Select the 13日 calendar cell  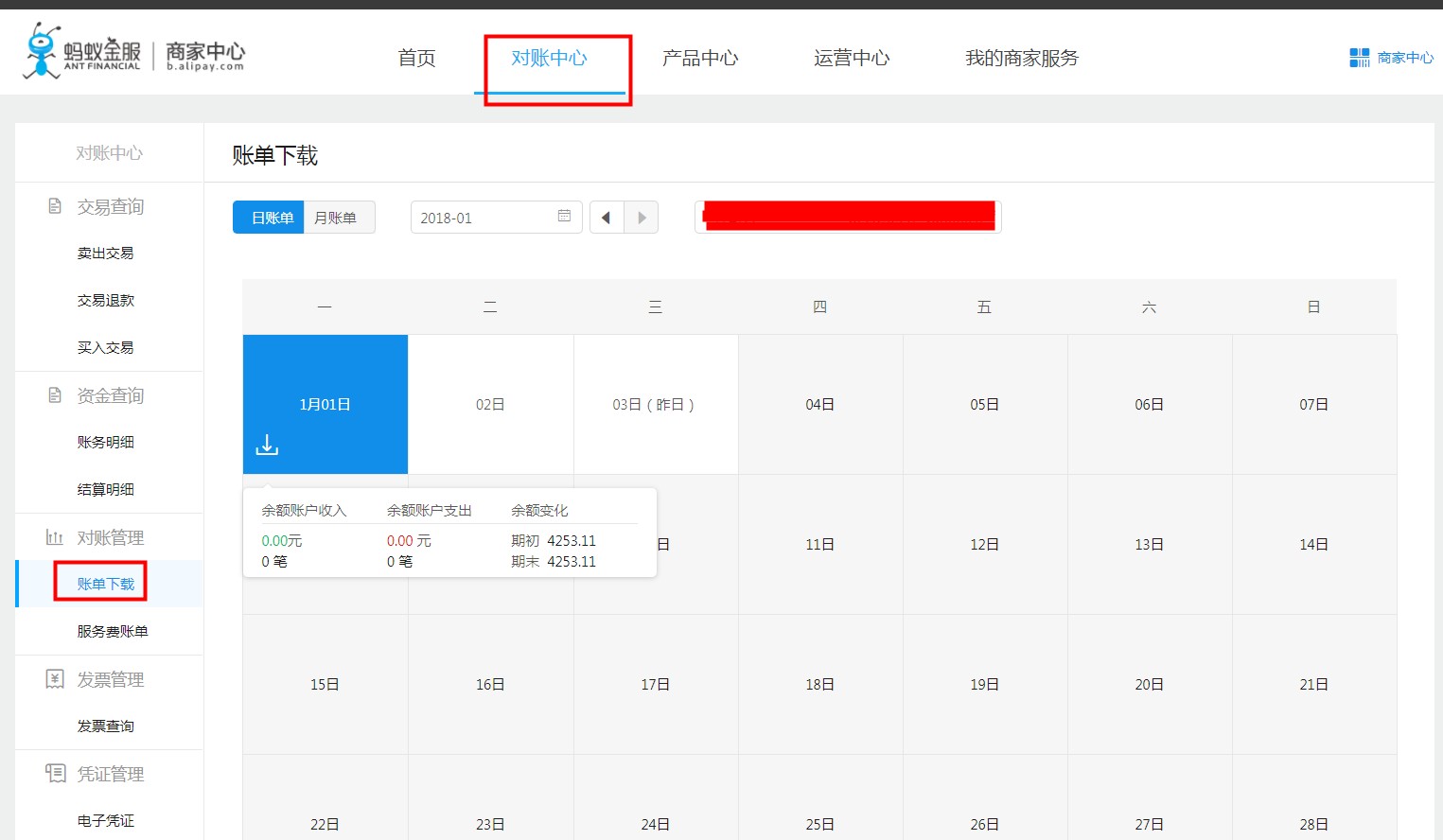[x=1150, y=544]
